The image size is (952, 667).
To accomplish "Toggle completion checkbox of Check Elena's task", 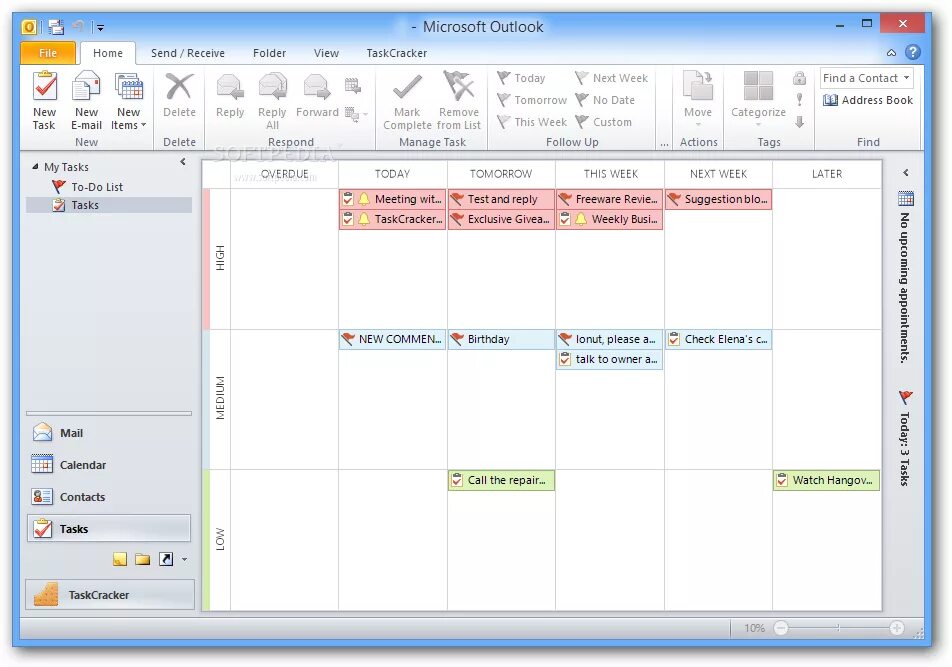I will point(674,339).
